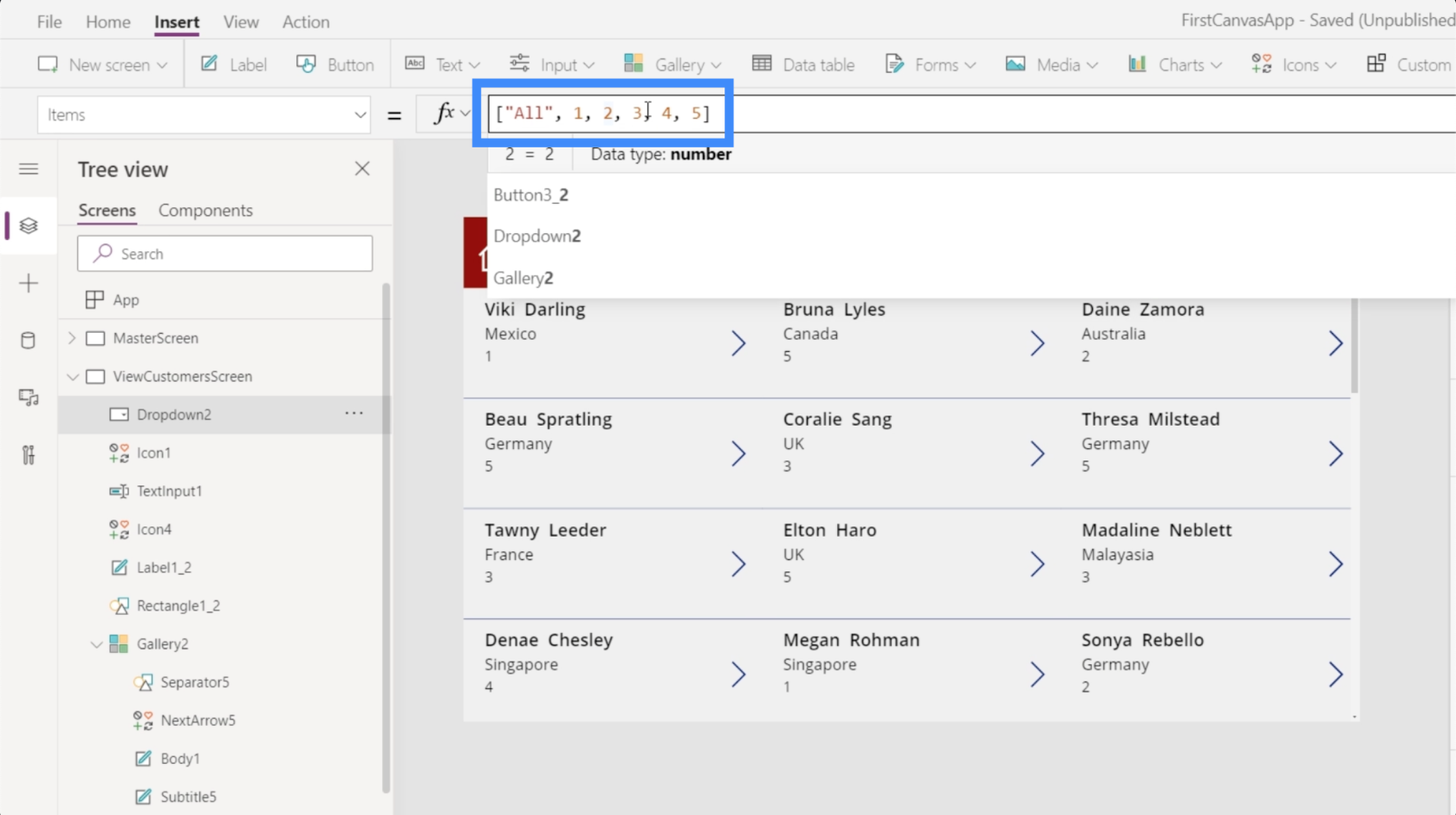Expand the Text insert menu
The width and height of the screenshot is (1456, 815).
point(443,64)
